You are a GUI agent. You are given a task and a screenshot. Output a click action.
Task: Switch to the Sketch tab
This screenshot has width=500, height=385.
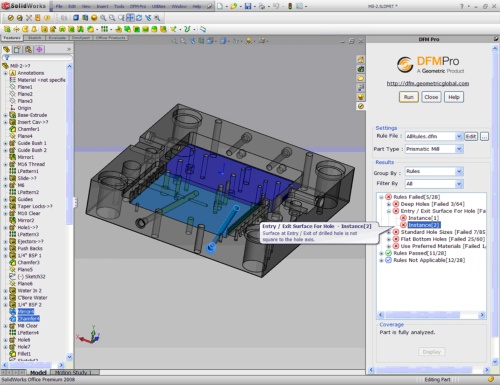point(35,38)
